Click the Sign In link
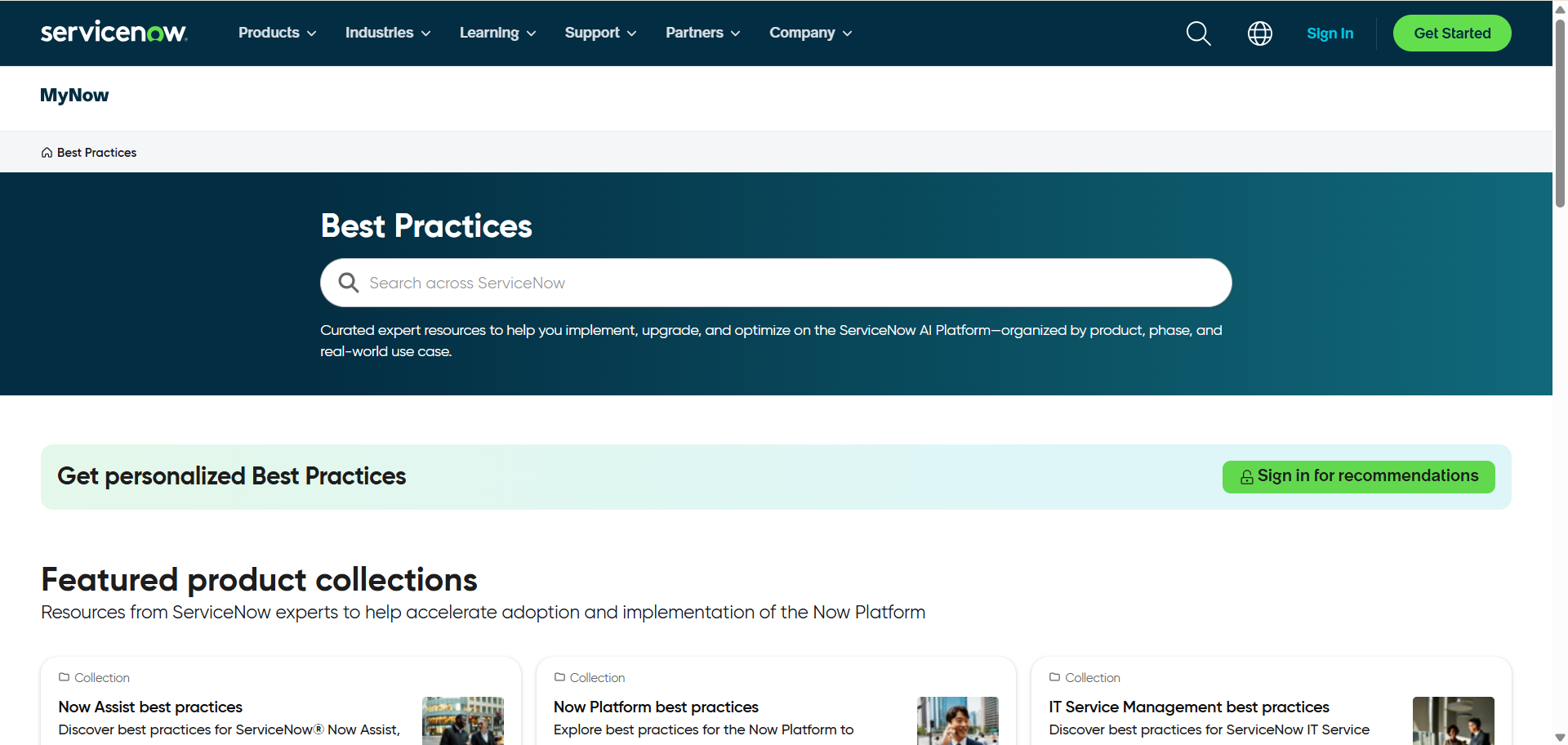Viewport: 1568px width, 745px height. (x=1330, y=33)
